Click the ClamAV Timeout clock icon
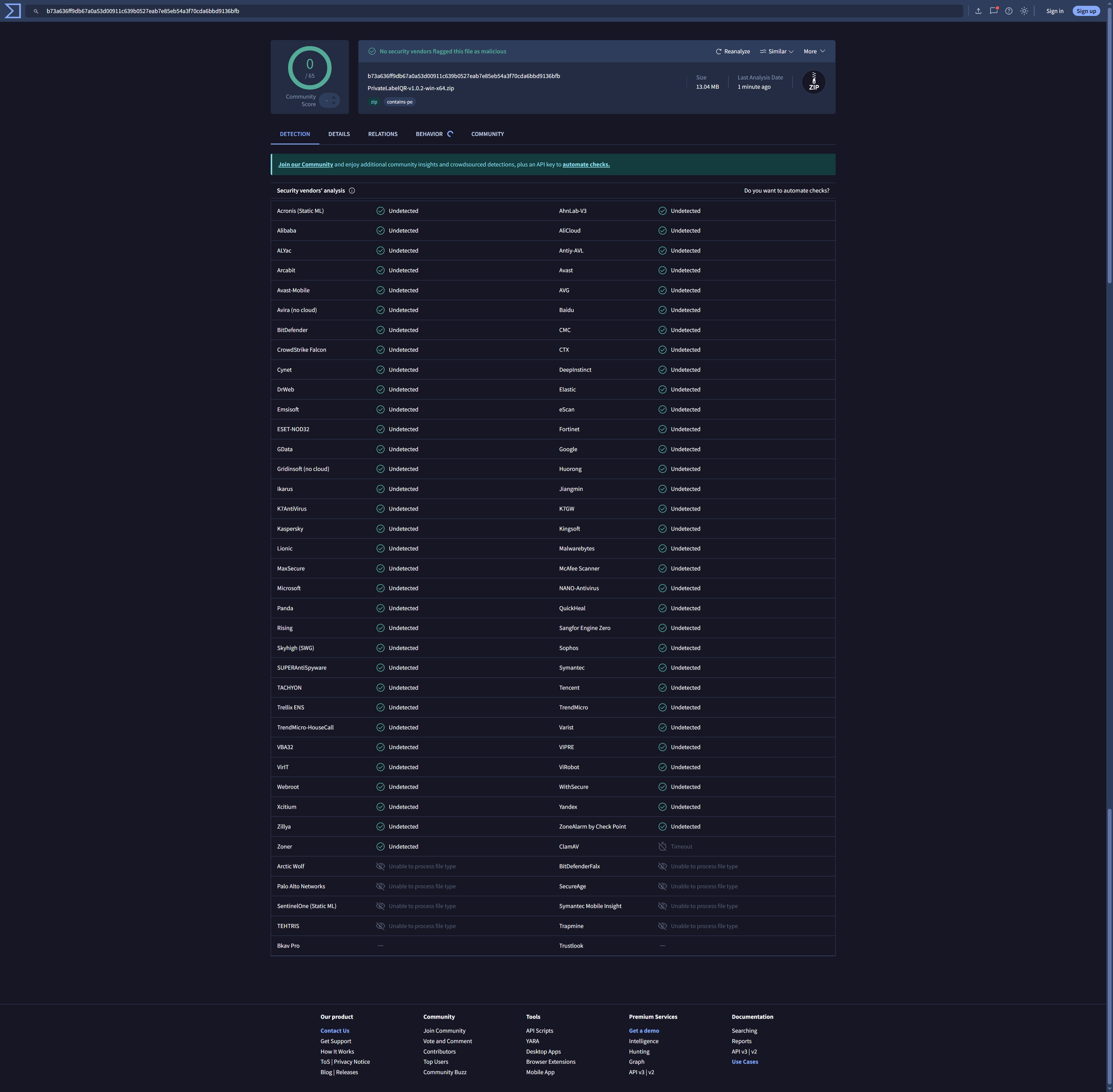Screen dimensions: 1113x1092 pos(662,846)
